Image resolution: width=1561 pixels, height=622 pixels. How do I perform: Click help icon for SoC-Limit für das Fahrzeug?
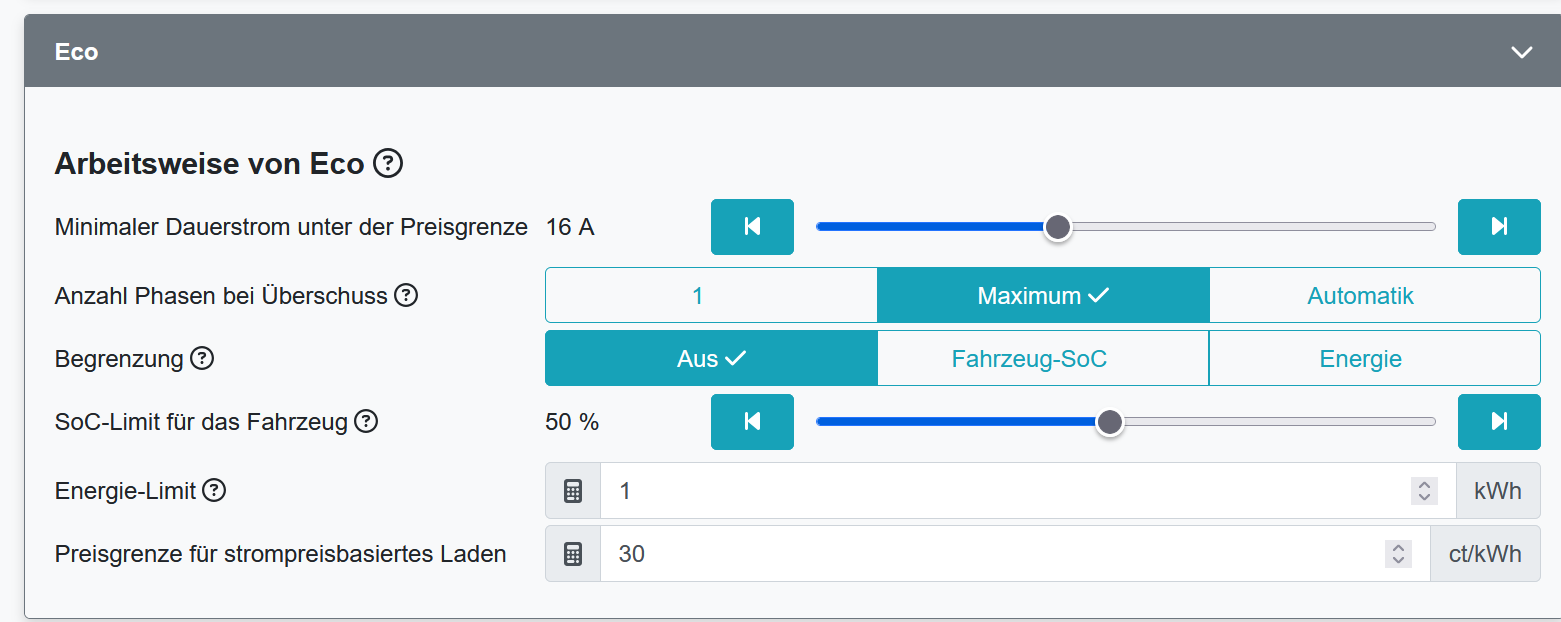point(366,421)
